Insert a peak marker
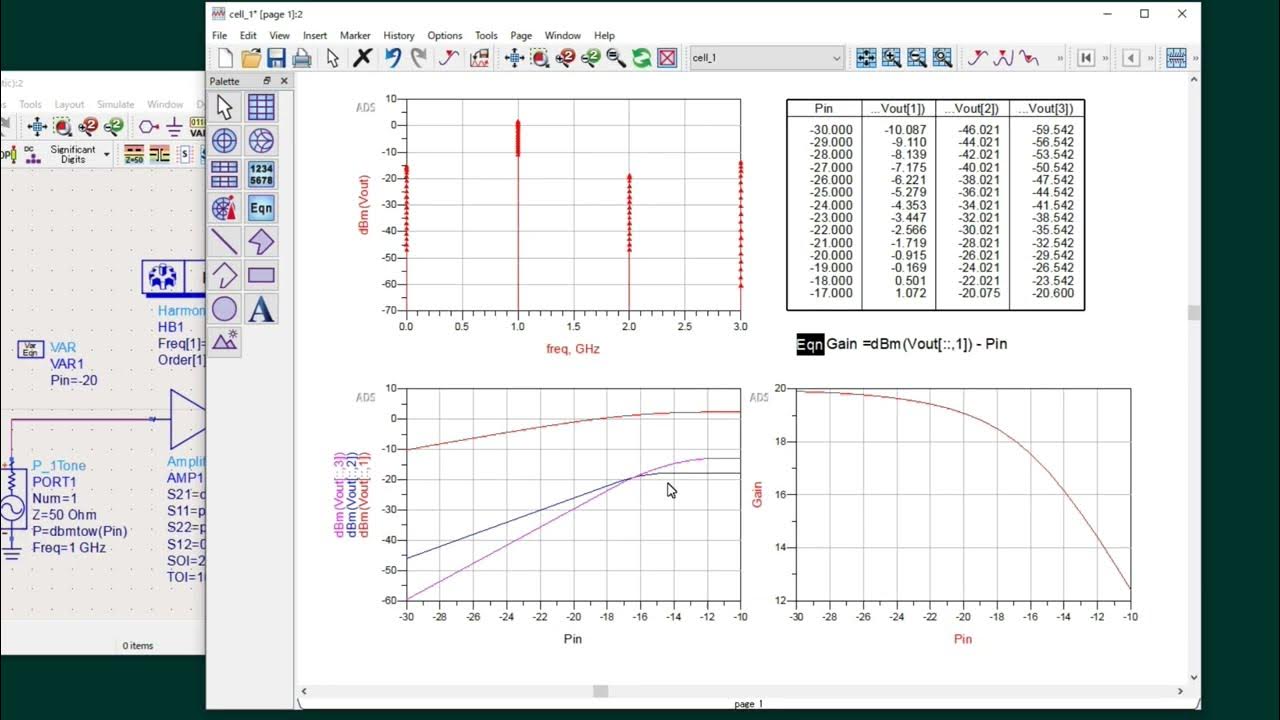1280x720 pixels. click(1004, 58)
